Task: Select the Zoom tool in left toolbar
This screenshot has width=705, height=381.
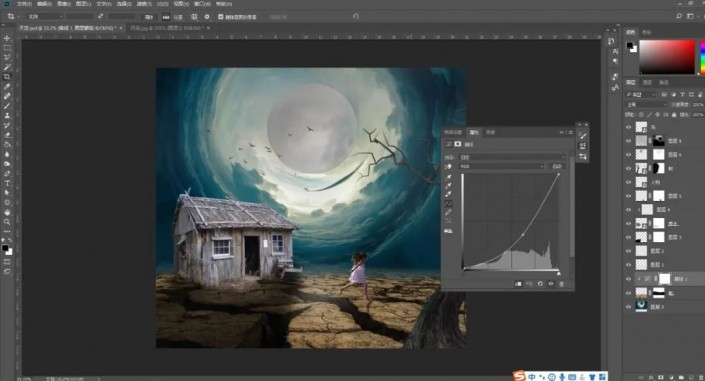Action: [x=7, y=222]
